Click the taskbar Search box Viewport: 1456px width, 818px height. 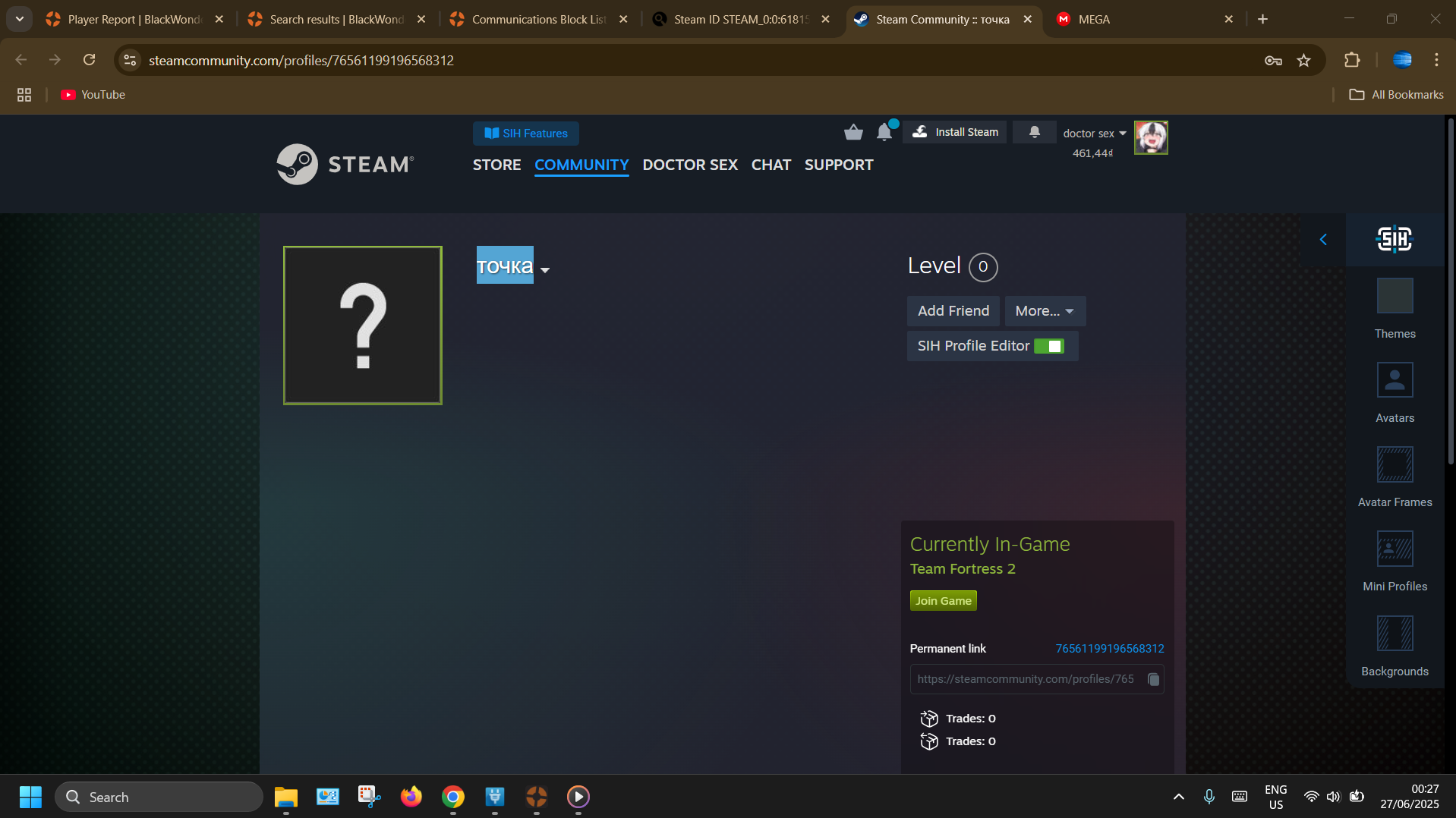coord(159,797)
